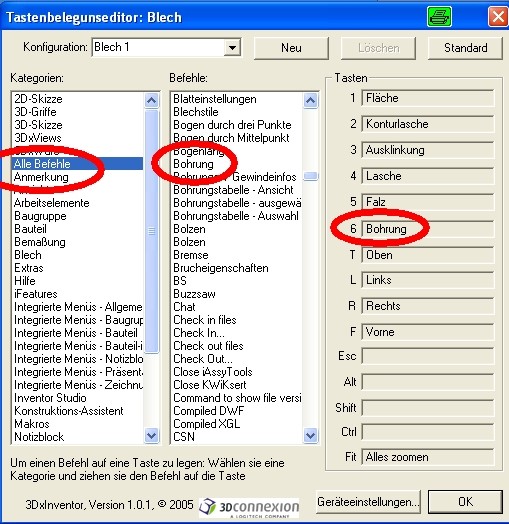This screenshot has height=524, width=509.
Task: Open the Konfiguration dropdown arrow
Action: (x=232, y=48)
